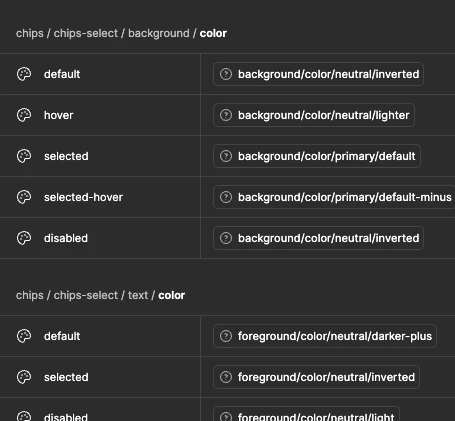Click palette icon beside text selected variable

click(24, 377)
